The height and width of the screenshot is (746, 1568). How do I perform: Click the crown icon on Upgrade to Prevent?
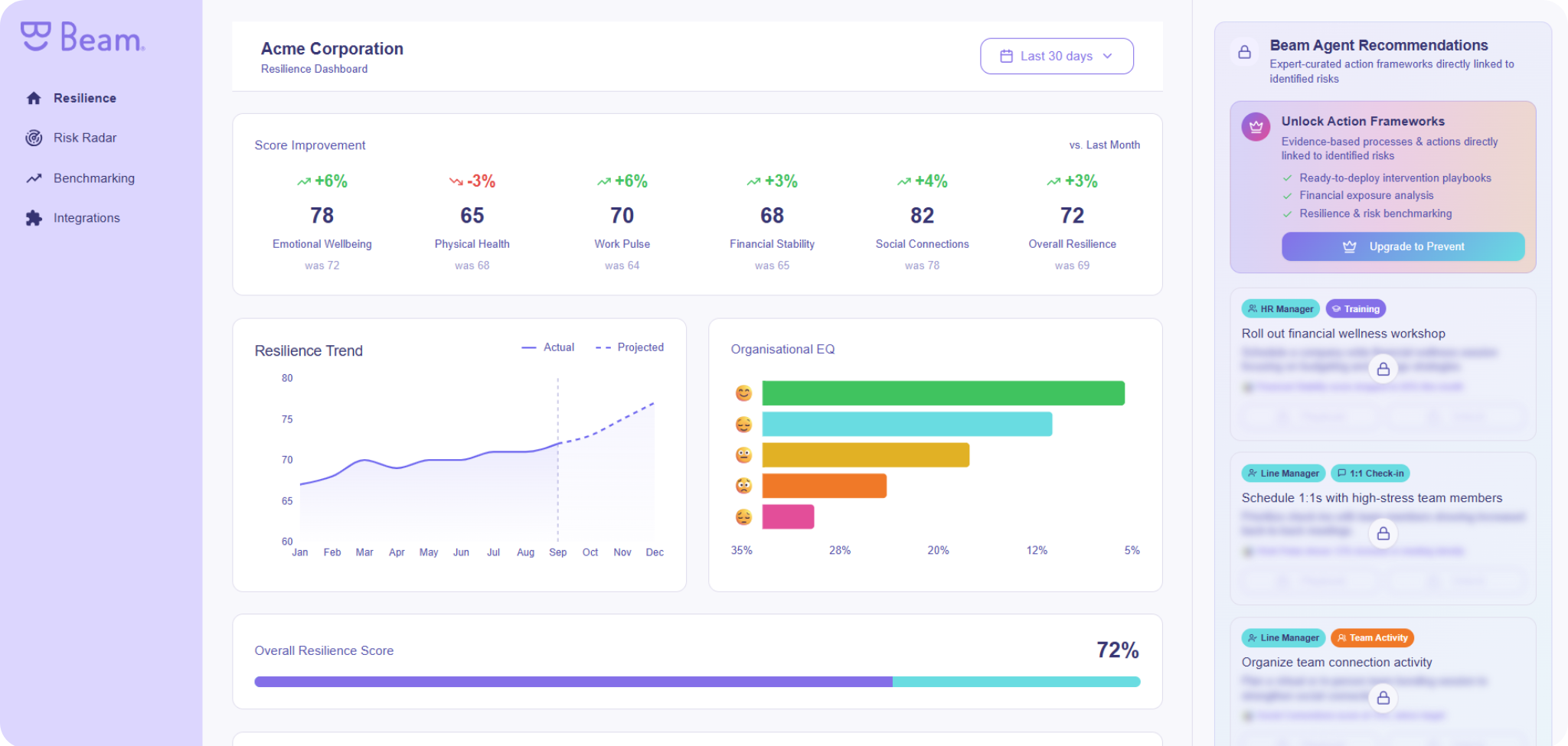1350,246
